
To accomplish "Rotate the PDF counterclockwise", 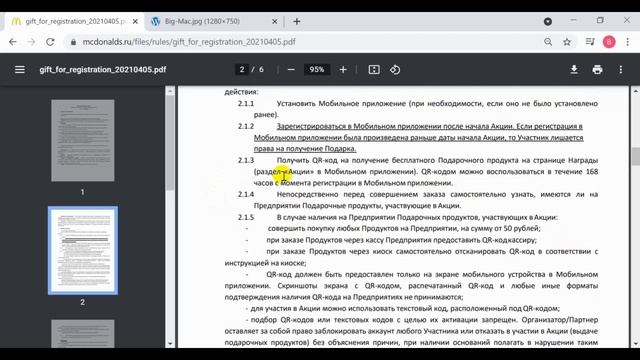I will tap(395, 70).
